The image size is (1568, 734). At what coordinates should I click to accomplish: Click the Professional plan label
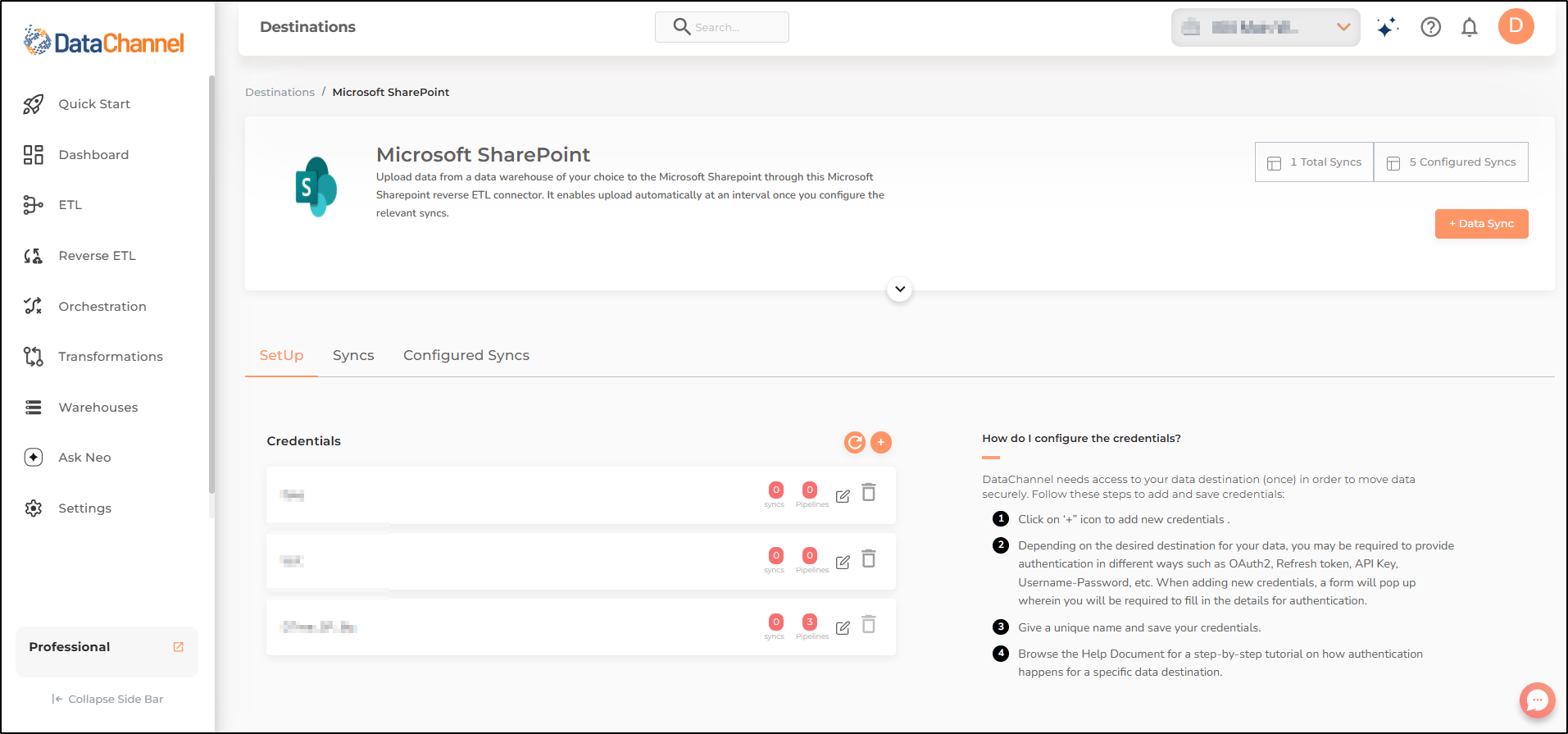(x=69, y=647)
